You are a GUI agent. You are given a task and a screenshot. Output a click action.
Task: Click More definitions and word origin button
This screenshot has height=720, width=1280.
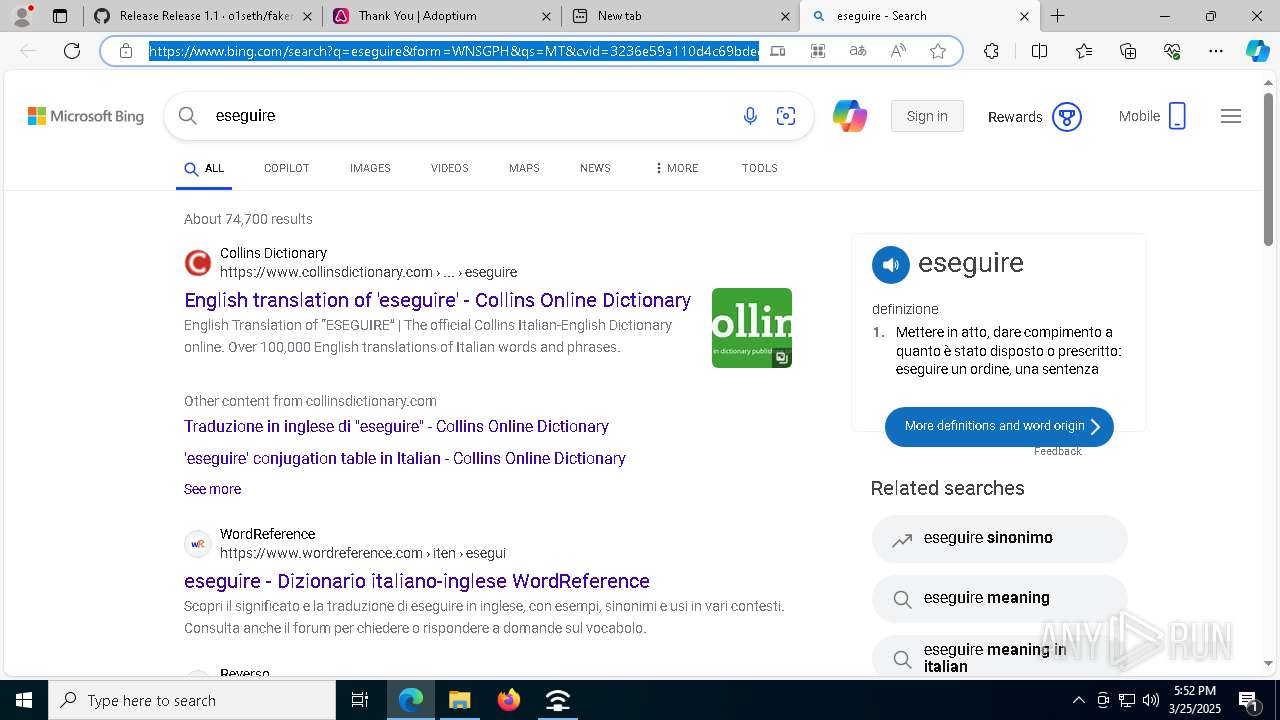999,426
